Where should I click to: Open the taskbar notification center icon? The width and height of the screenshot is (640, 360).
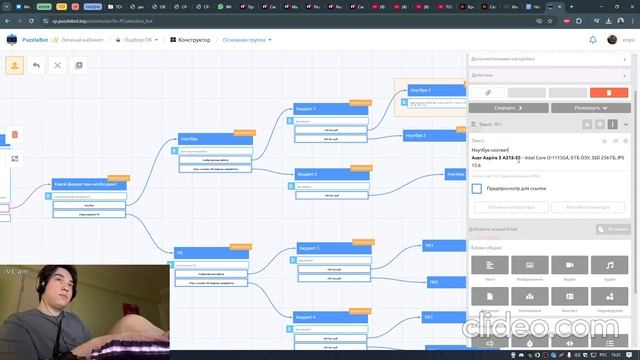pyautogui.click(x=630, y=355)
